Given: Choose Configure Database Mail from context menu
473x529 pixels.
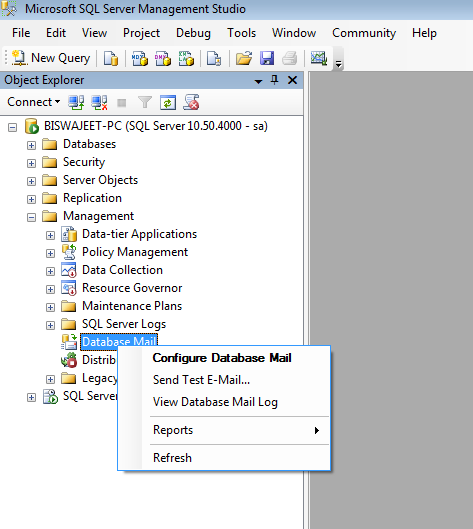Looking at the screenshot, I should click(x=222, y=358).
